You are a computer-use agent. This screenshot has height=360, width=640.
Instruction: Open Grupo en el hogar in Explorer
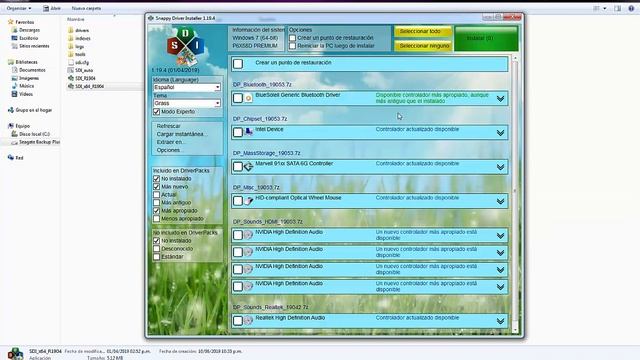click(x=30, y=110)
